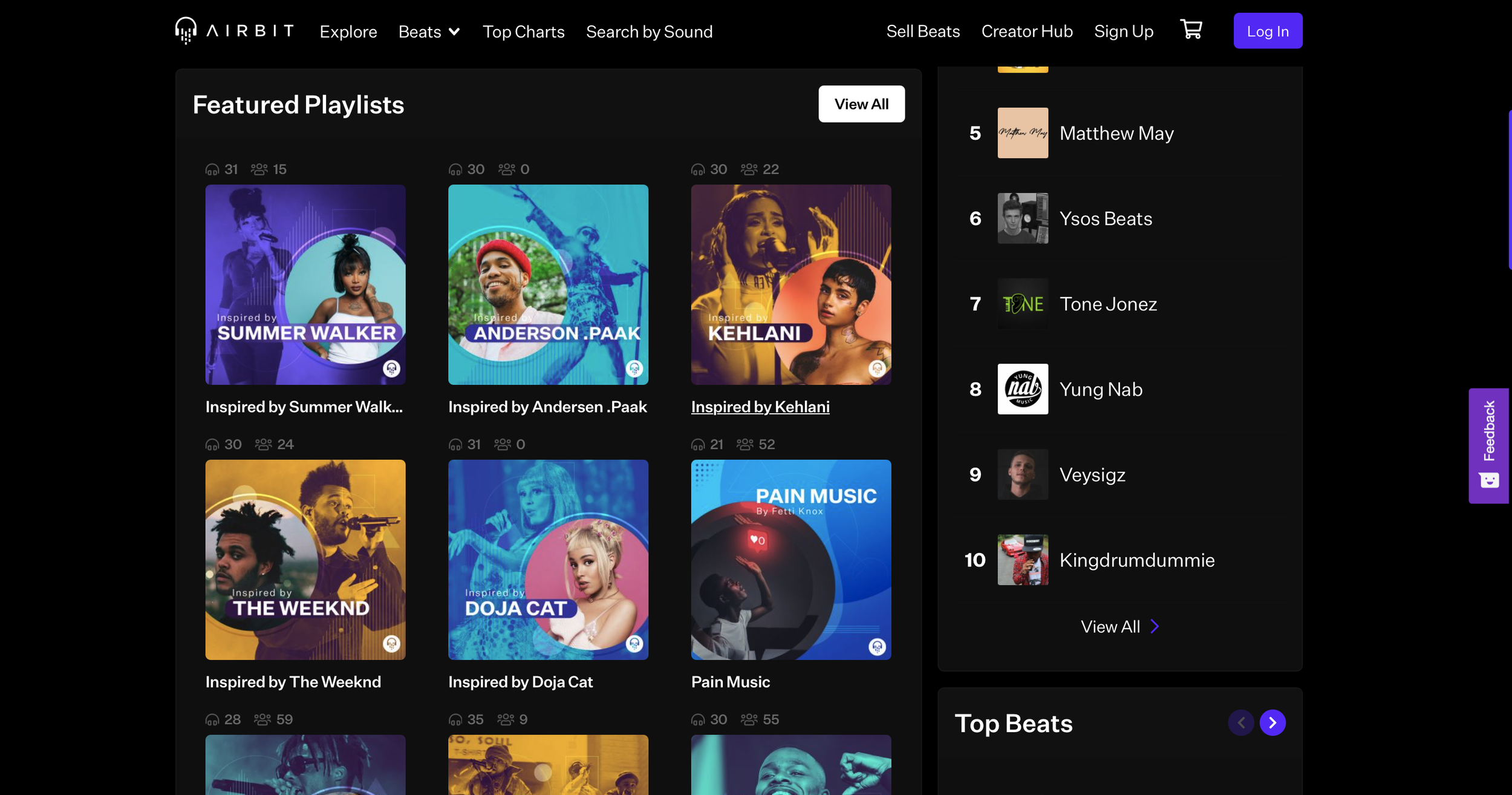This screenshot has height=795, width=1512.
Task: Open Inspired by Anderson .Paak cover thumbnail
Action: click(x=548, y=284)
